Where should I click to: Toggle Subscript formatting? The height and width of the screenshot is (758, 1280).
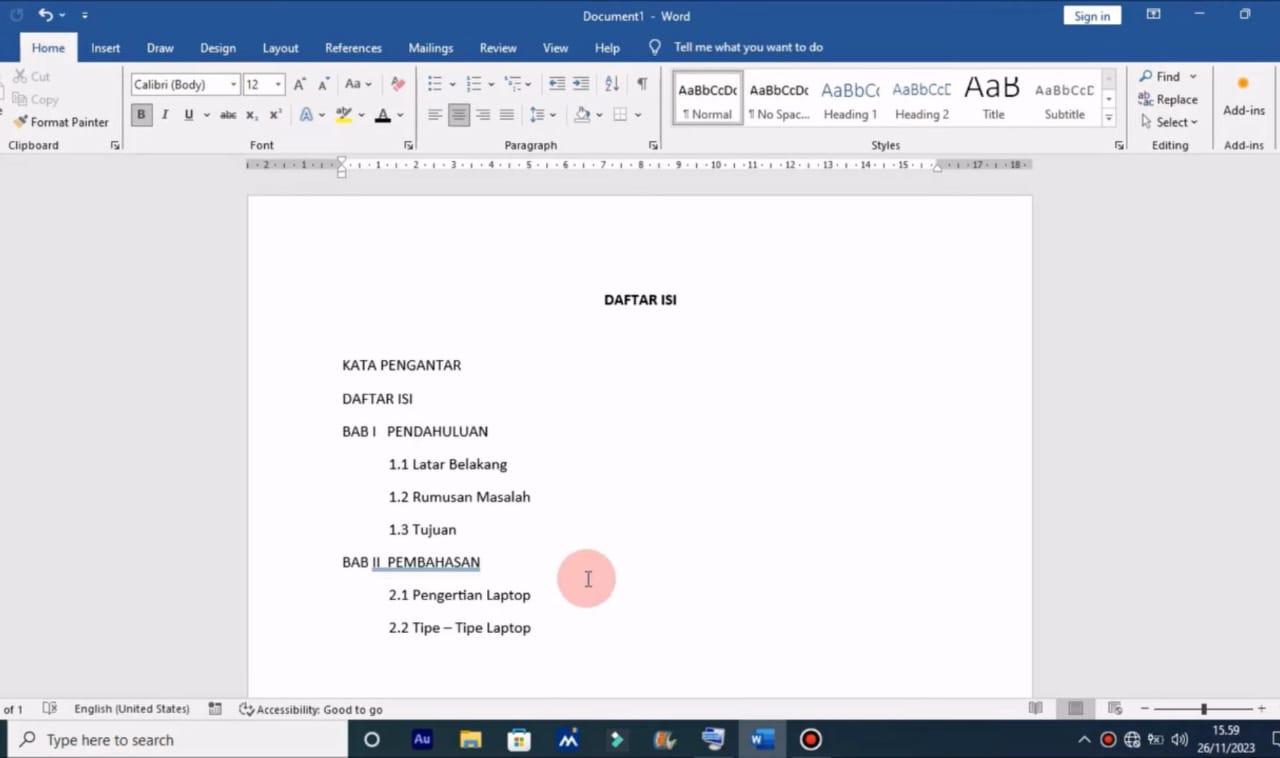coord(252,115)
